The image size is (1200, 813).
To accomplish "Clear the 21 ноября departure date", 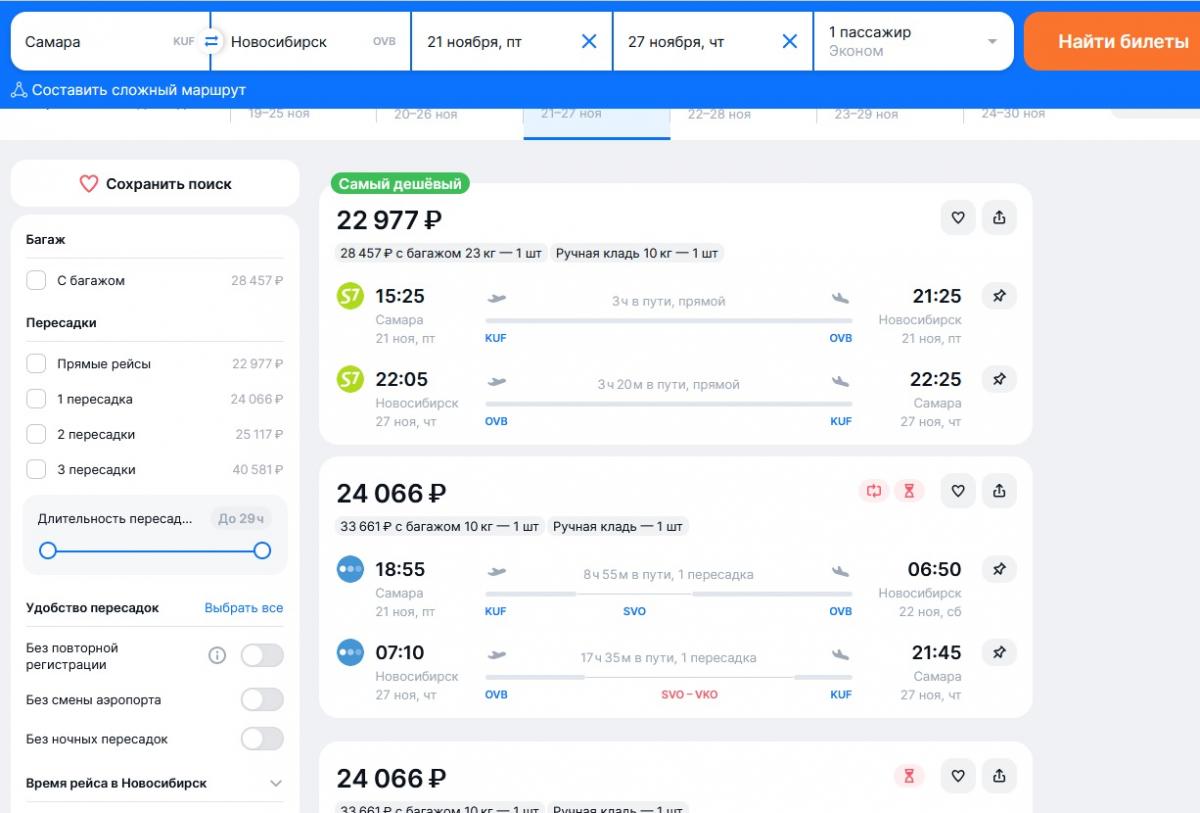I will (x=589, y=41).
